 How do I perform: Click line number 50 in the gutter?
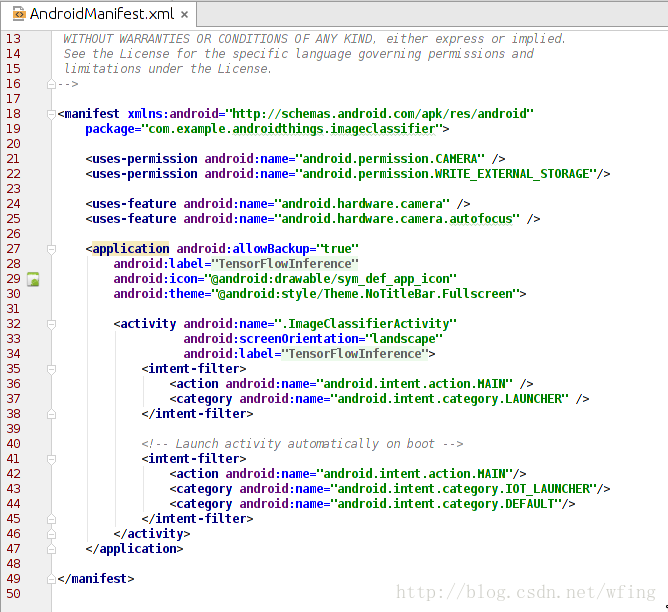tap(13, 594)
